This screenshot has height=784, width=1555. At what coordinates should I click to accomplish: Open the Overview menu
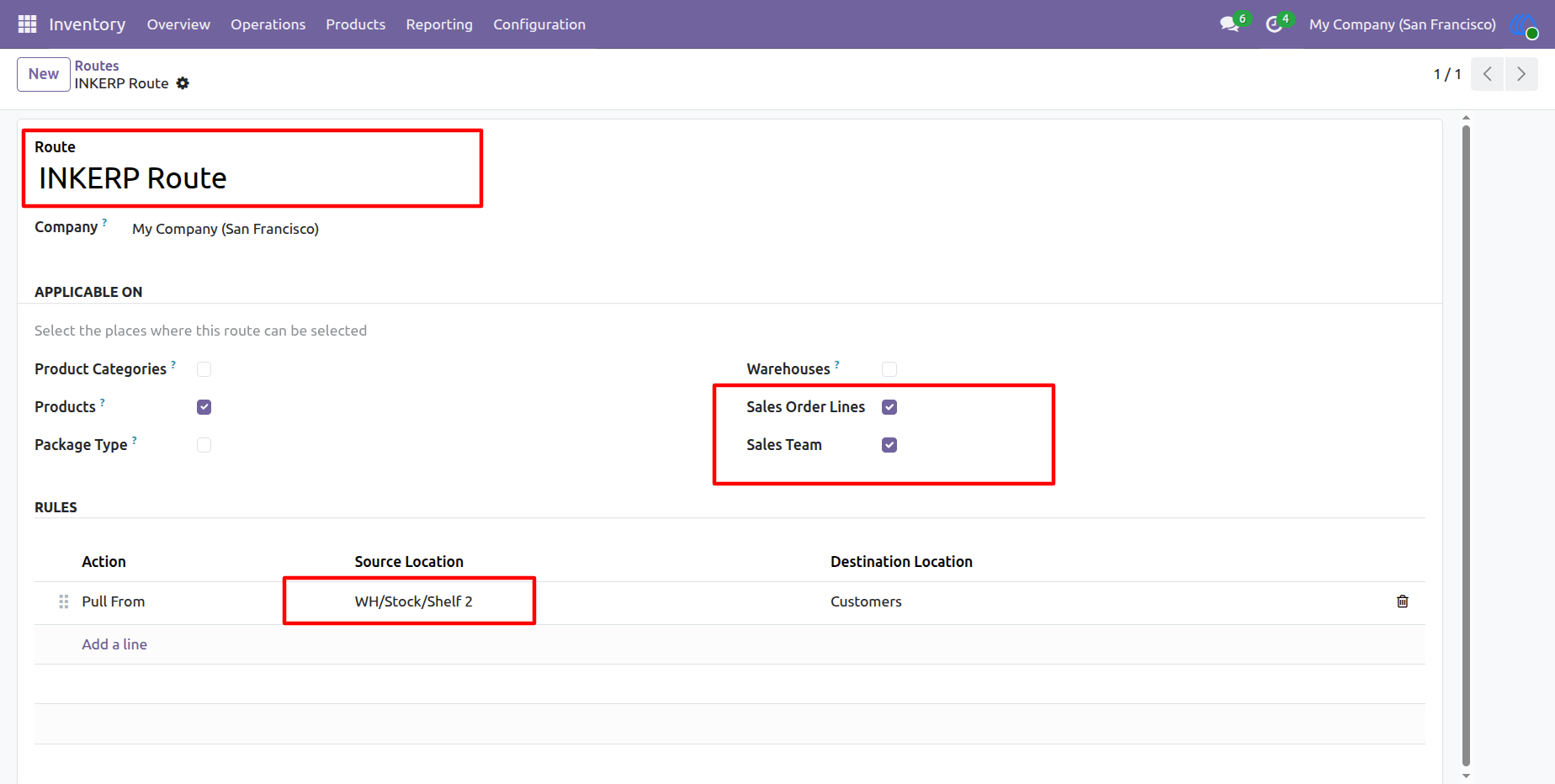point(178,24)
